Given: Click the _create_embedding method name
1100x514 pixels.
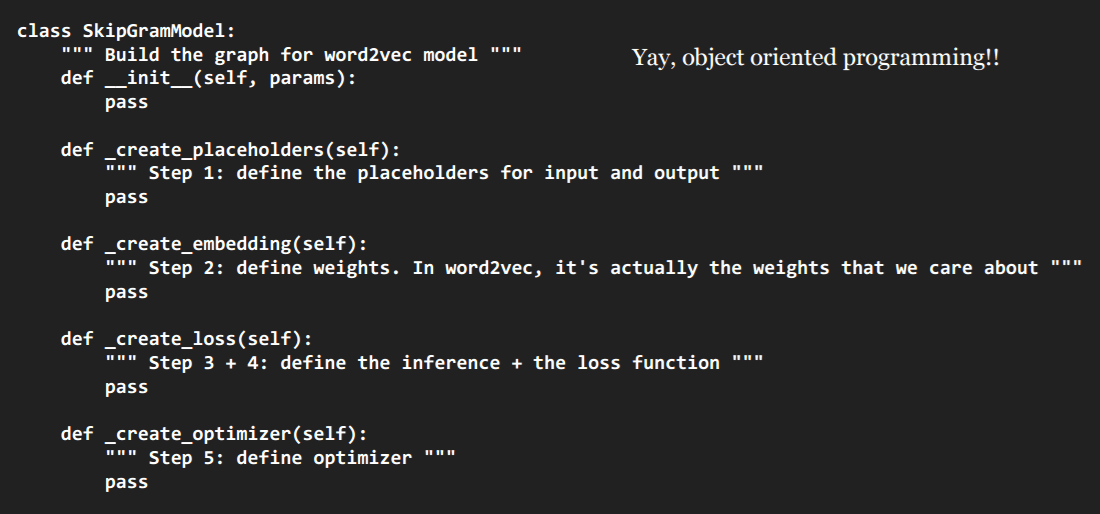Looking at the screenshot, I should click(x=202, y=244).
